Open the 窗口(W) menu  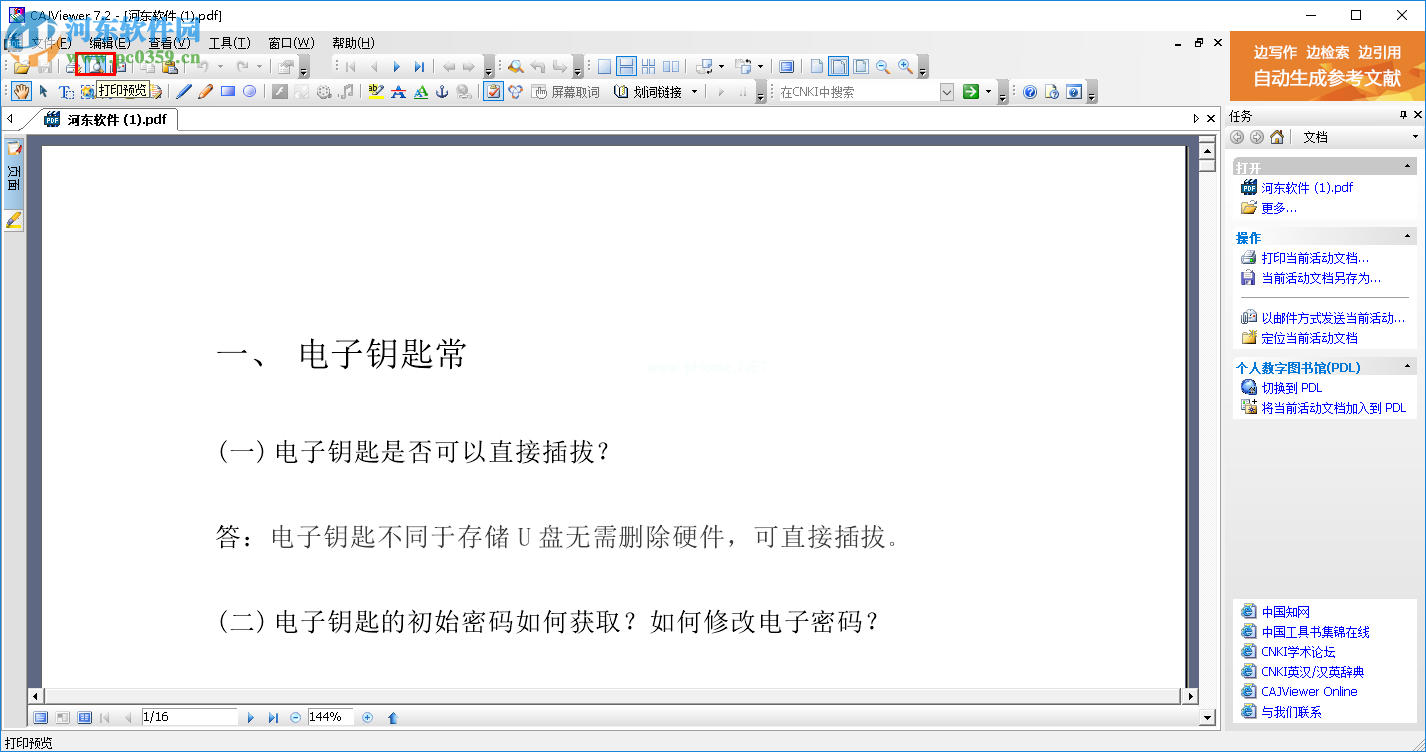coord(291,43)
